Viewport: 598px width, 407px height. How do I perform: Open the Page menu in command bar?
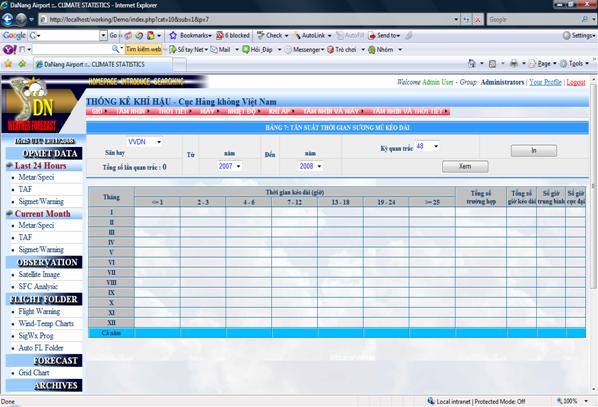(544, 64)
